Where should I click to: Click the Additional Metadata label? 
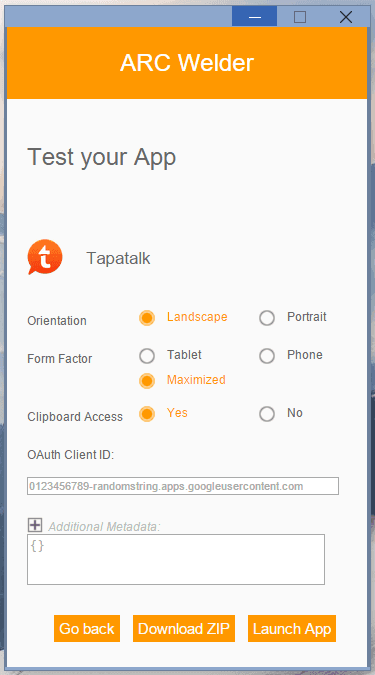(x=104, y=526)
